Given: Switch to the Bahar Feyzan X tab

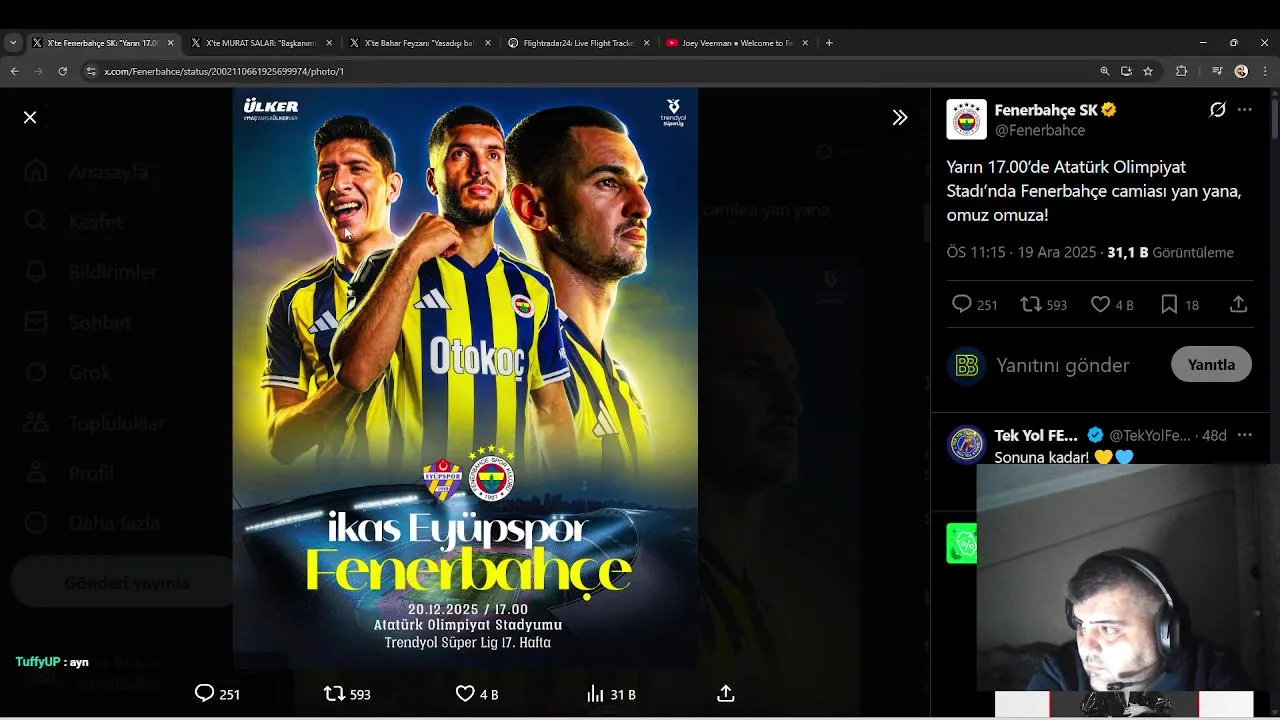Looking at the screenshot, I should pyautogui.click(x=418, y=43).
